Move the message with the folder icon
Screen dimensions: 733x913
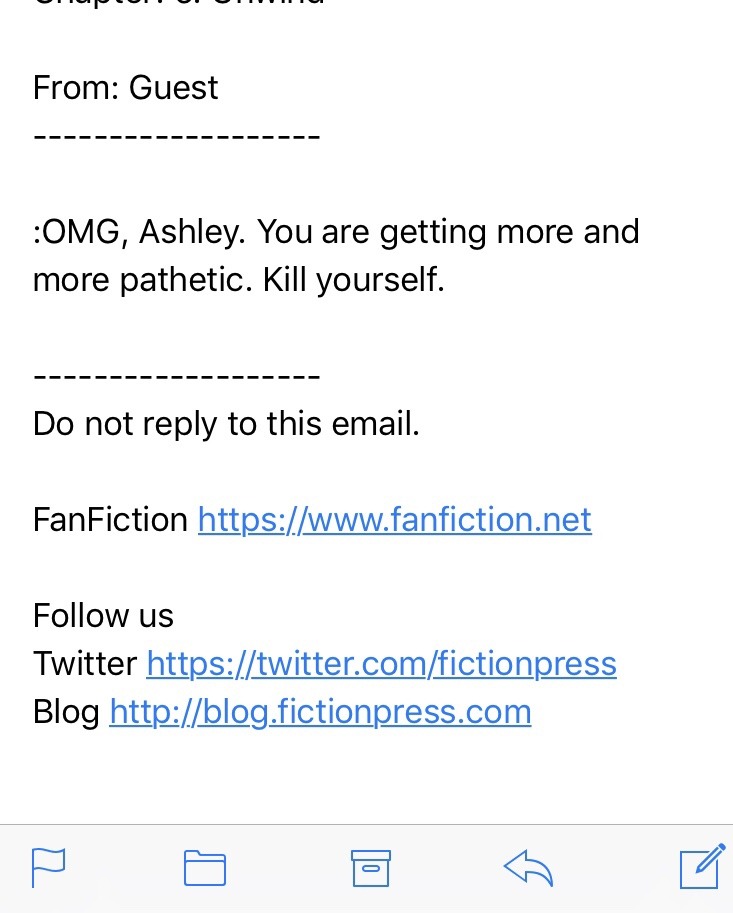click(x=205, y=867)
